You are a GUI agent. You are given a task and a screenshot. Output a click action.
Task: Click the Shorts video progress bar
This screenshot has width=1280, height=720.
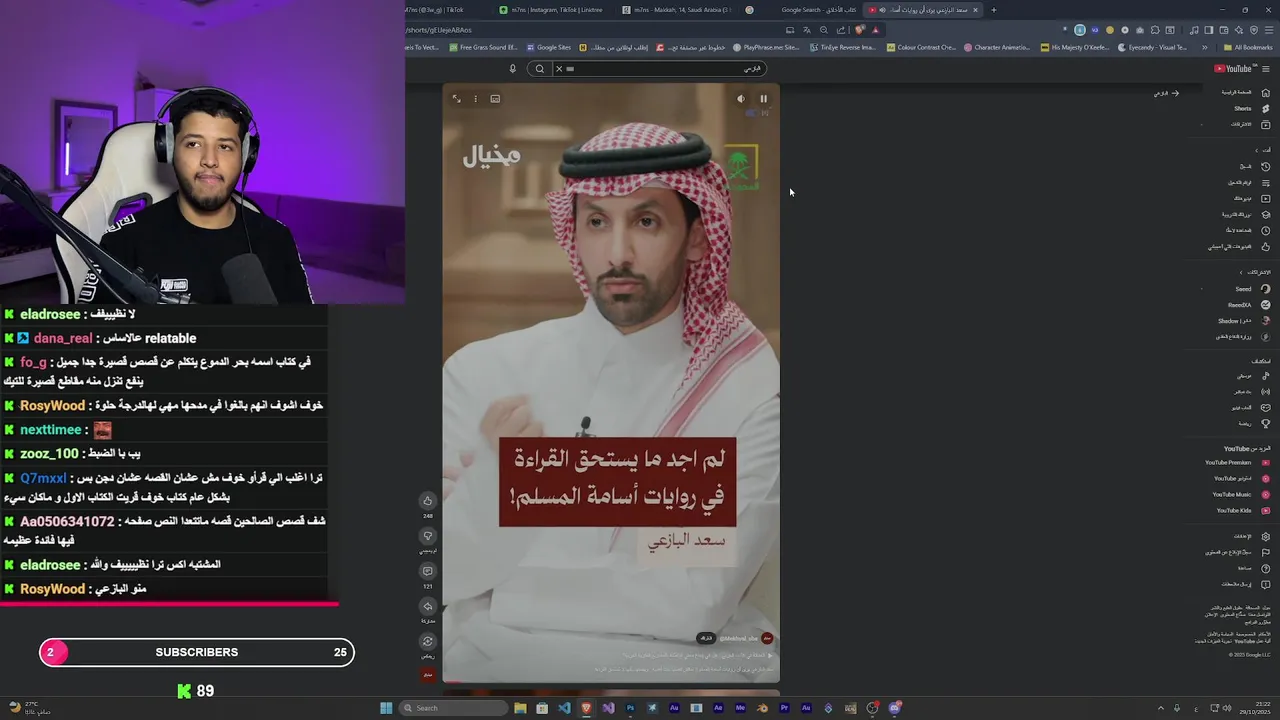611,682
